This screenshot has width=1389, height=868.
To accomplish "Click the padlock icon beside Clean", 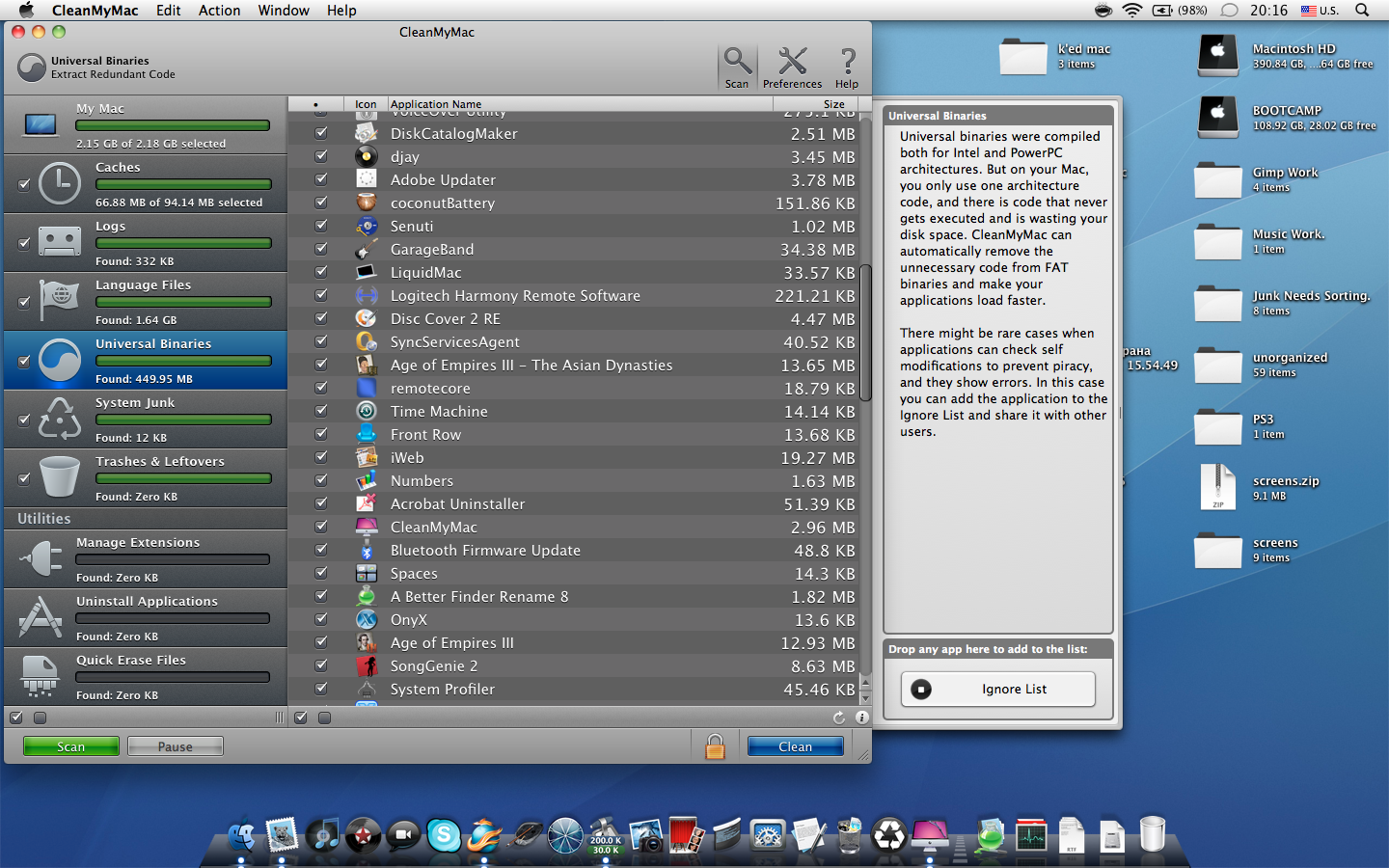I will click(715, 746).
